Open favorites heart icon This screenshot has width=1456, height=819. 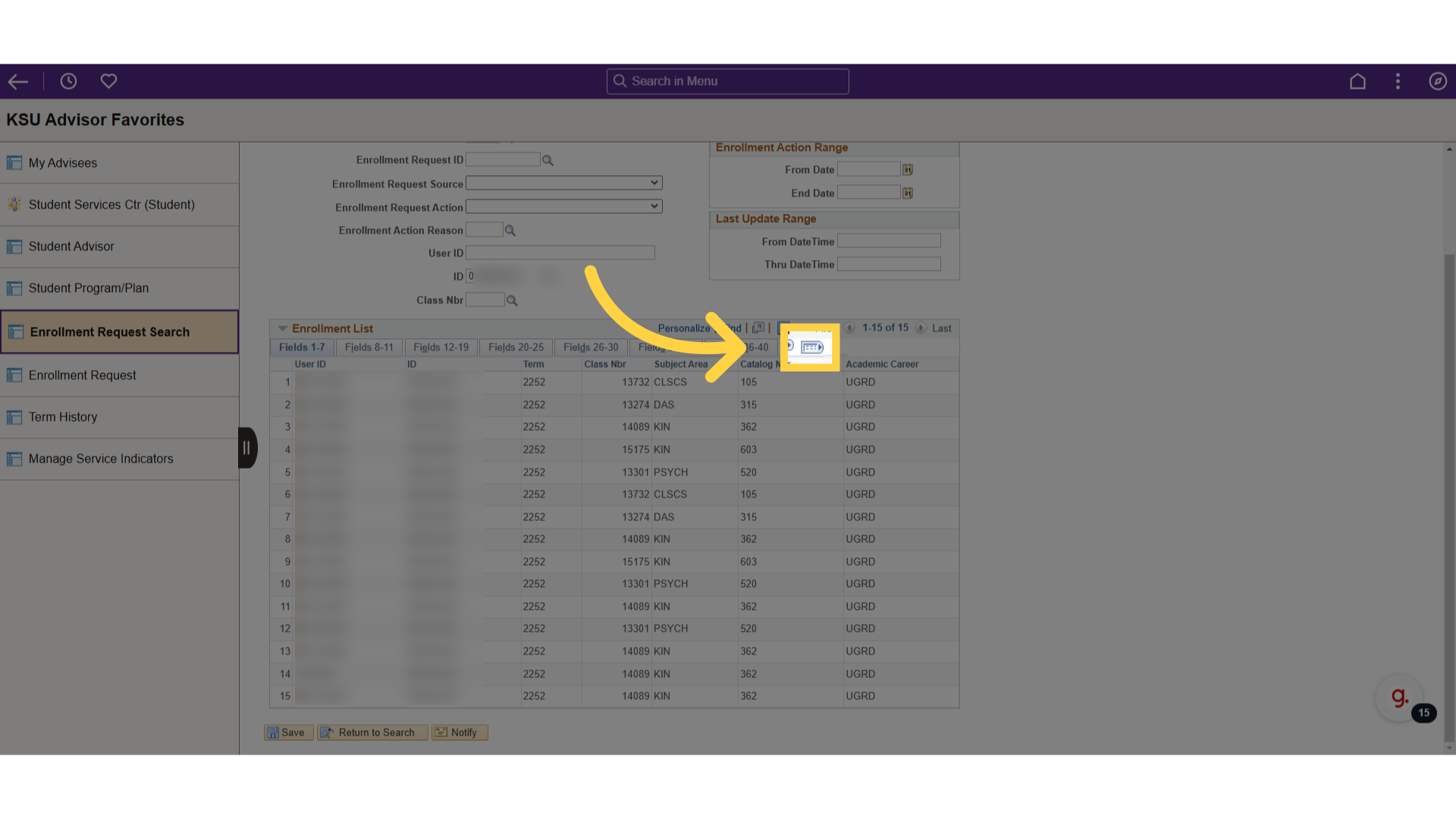(x=108, y=81)
